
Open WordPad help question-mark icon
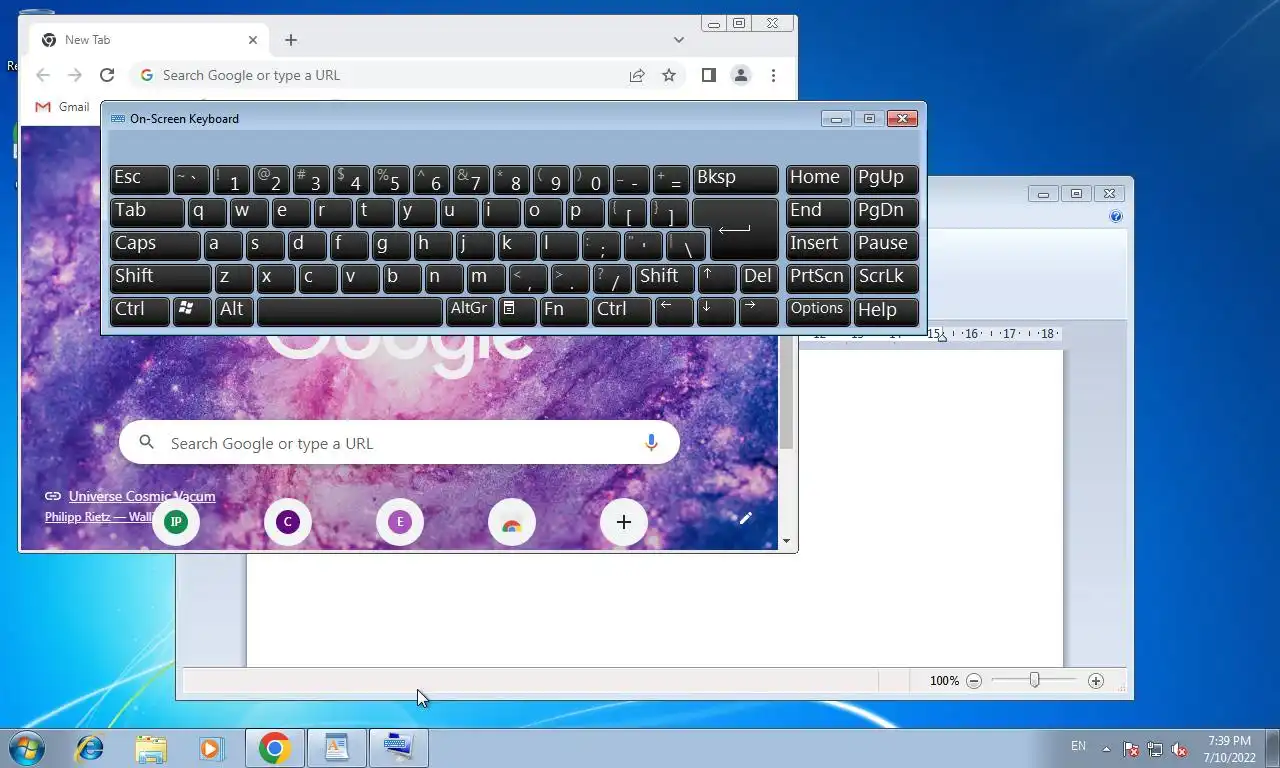[1116, 216]
